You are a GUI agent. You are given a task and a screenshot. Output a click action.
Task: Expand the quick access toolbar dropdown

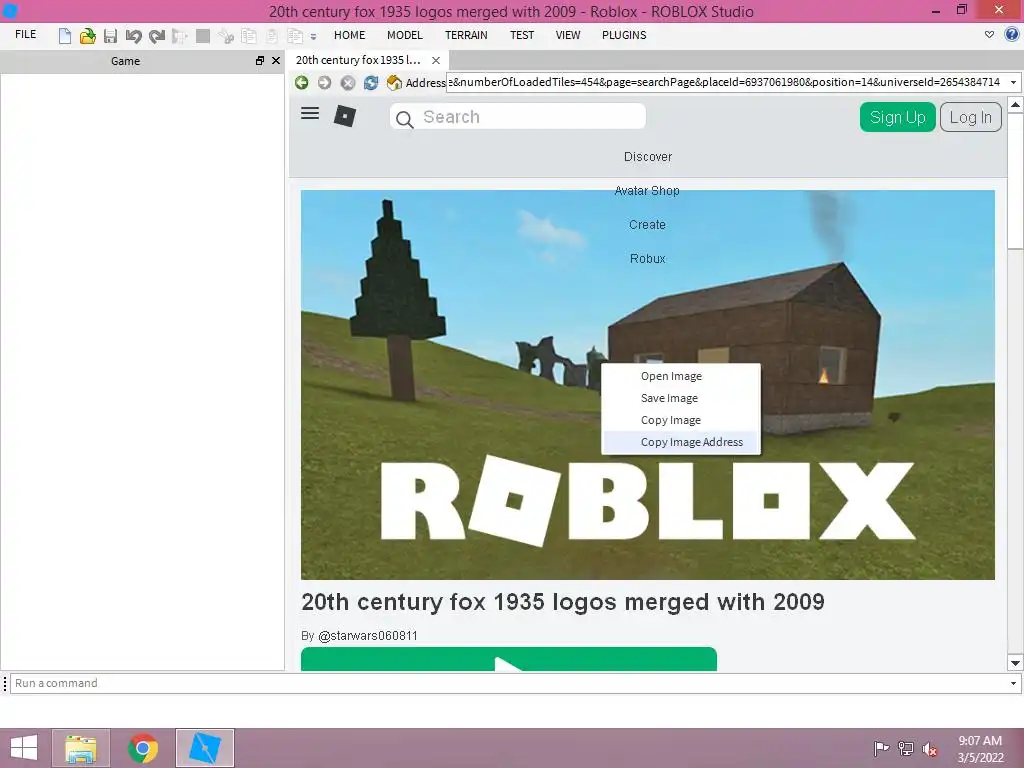(x=313, y=37)
